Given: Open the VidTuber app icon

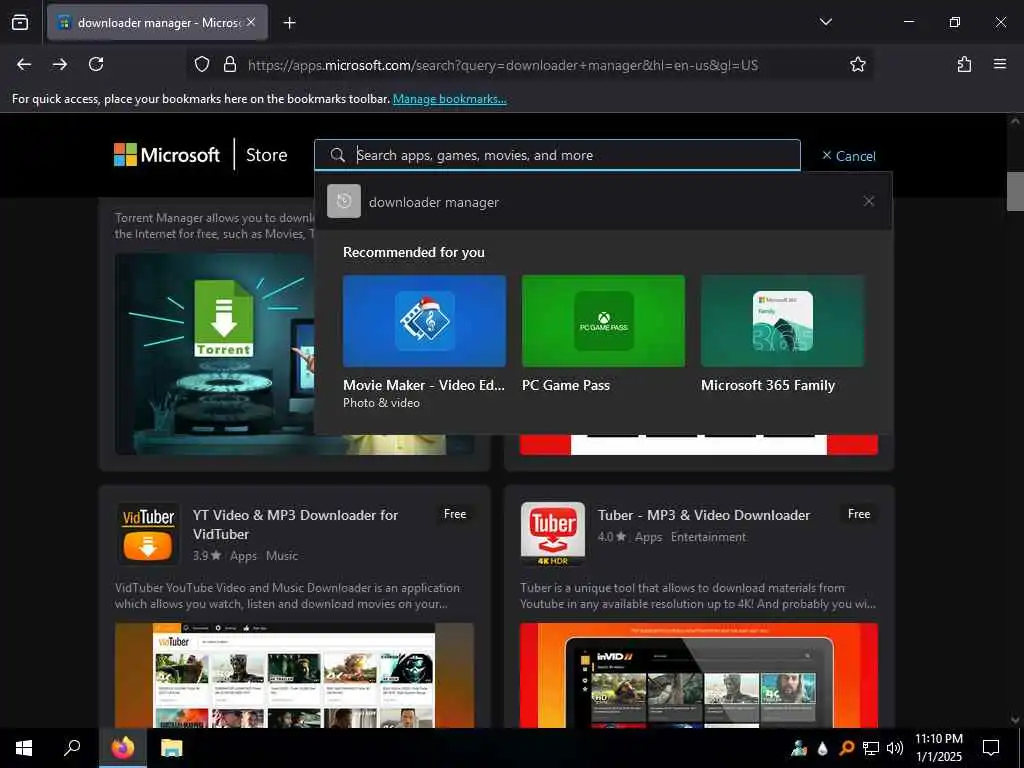Looking at the screenshot, I should [148, 534].
